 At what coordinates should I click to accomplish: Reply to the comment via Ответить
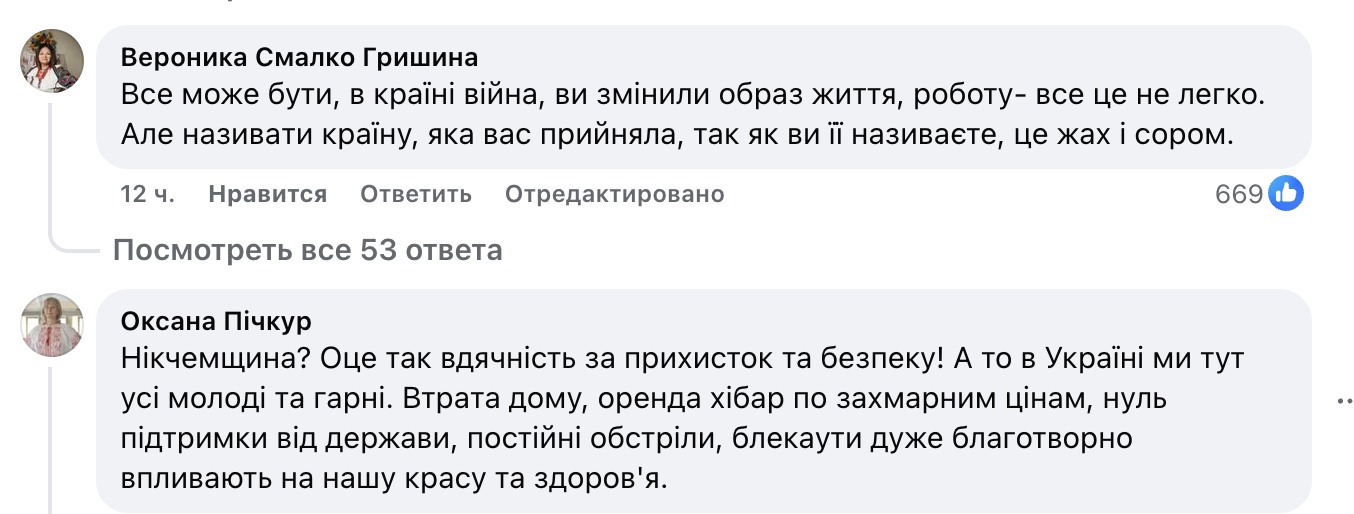415,194
